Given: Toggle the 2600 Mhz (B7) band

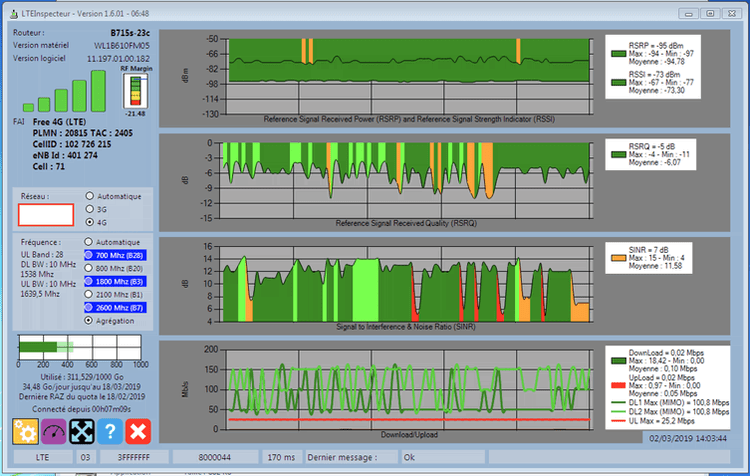Looking at the screenshot, I should pos(115,308).
